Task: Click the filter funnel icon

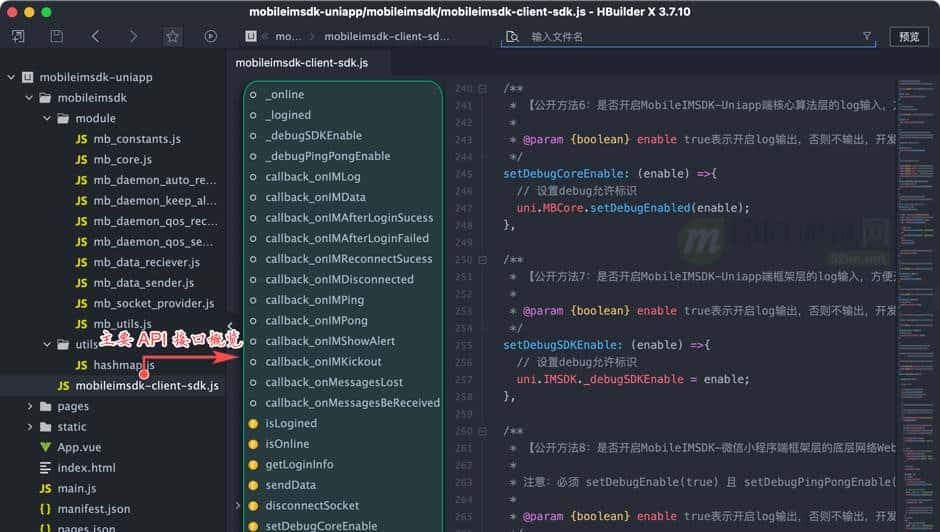Action: [866, 36]
